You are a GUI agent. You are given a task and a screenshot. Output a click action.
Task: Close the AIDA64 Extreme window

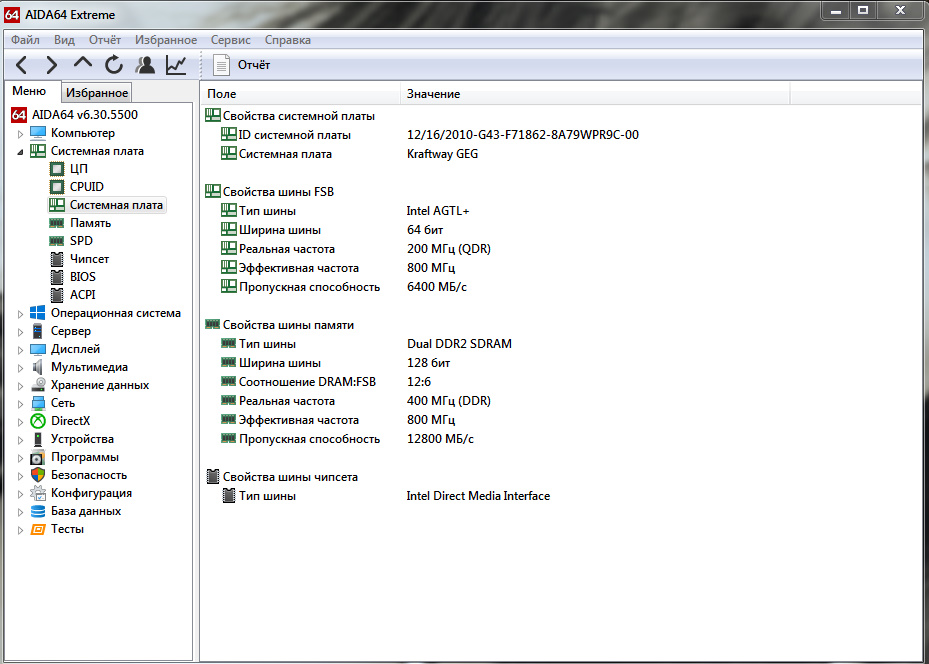click(901, 11)
